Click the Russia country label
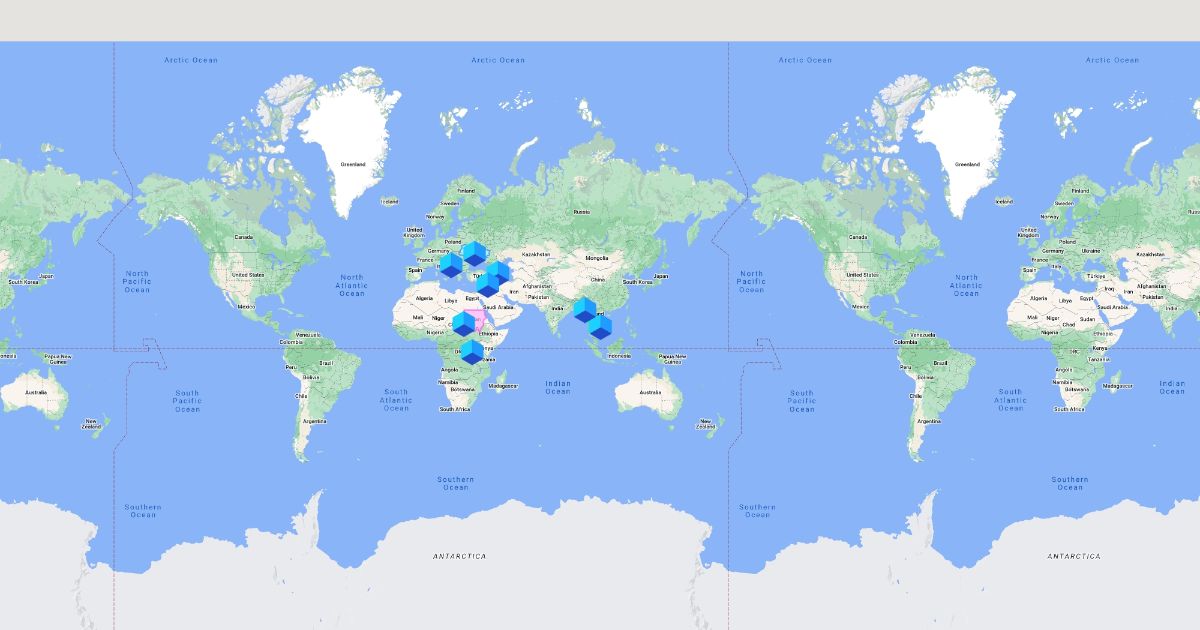The width and height of the screenshot is (1200, 630). click(x=581, y=212)
